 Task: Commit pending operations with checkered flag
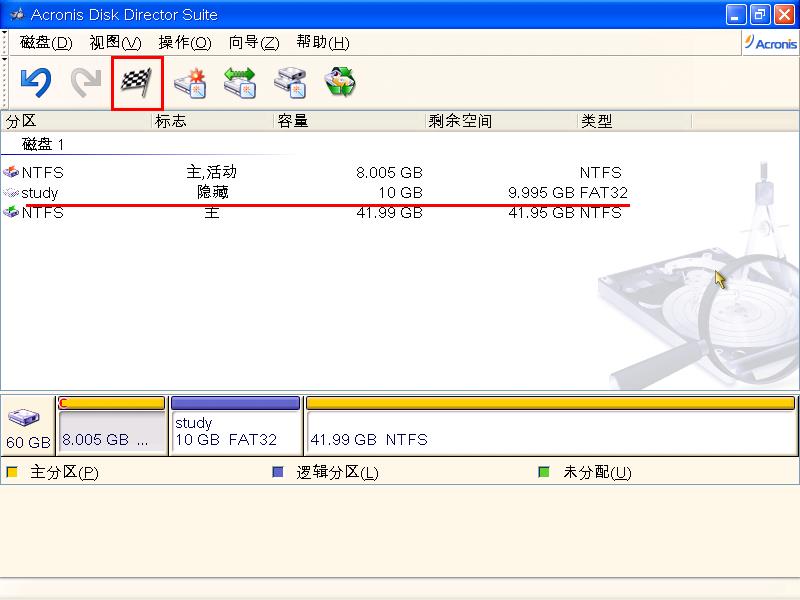pyautogui.click(x=137, y=82)
